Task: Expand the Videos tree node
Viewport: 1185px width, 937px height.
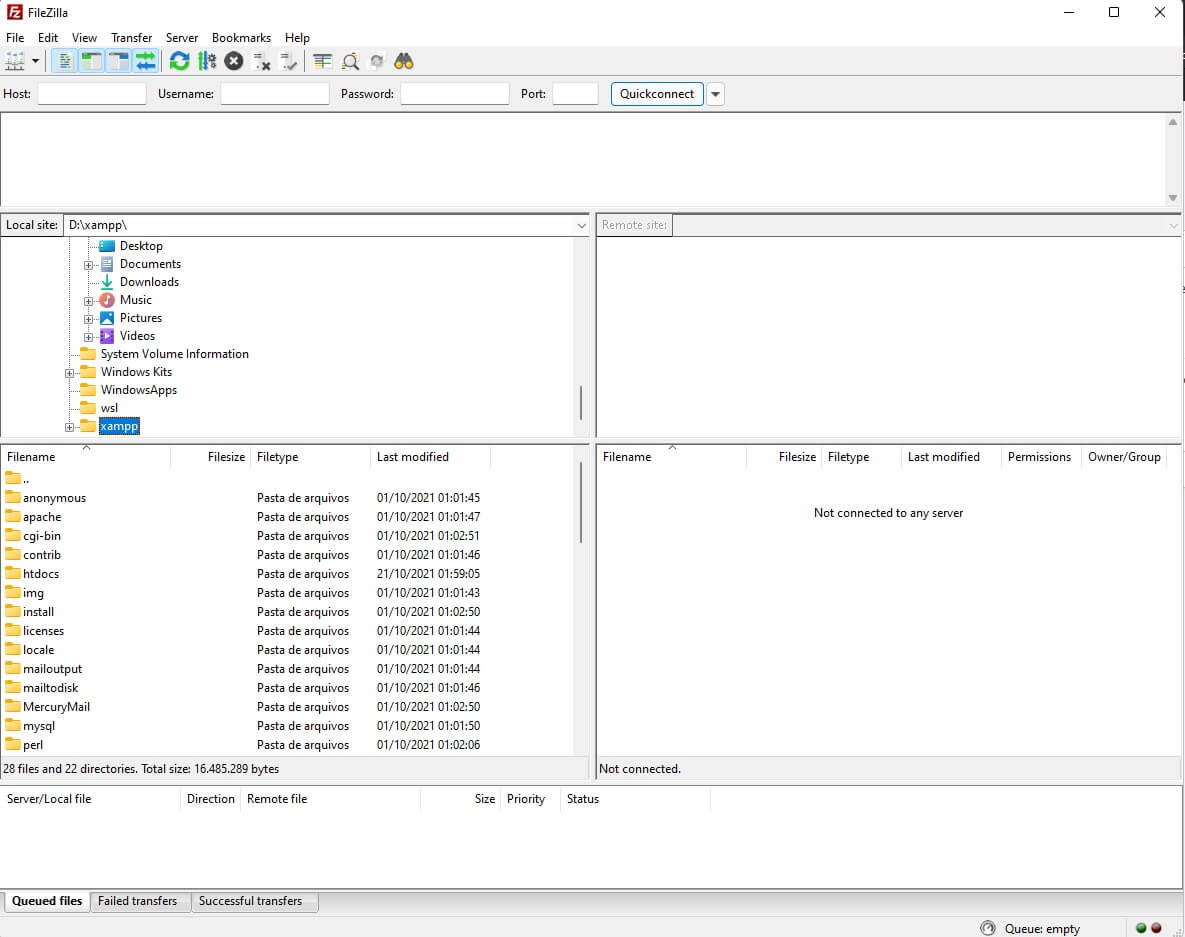Action: (88, 337)
